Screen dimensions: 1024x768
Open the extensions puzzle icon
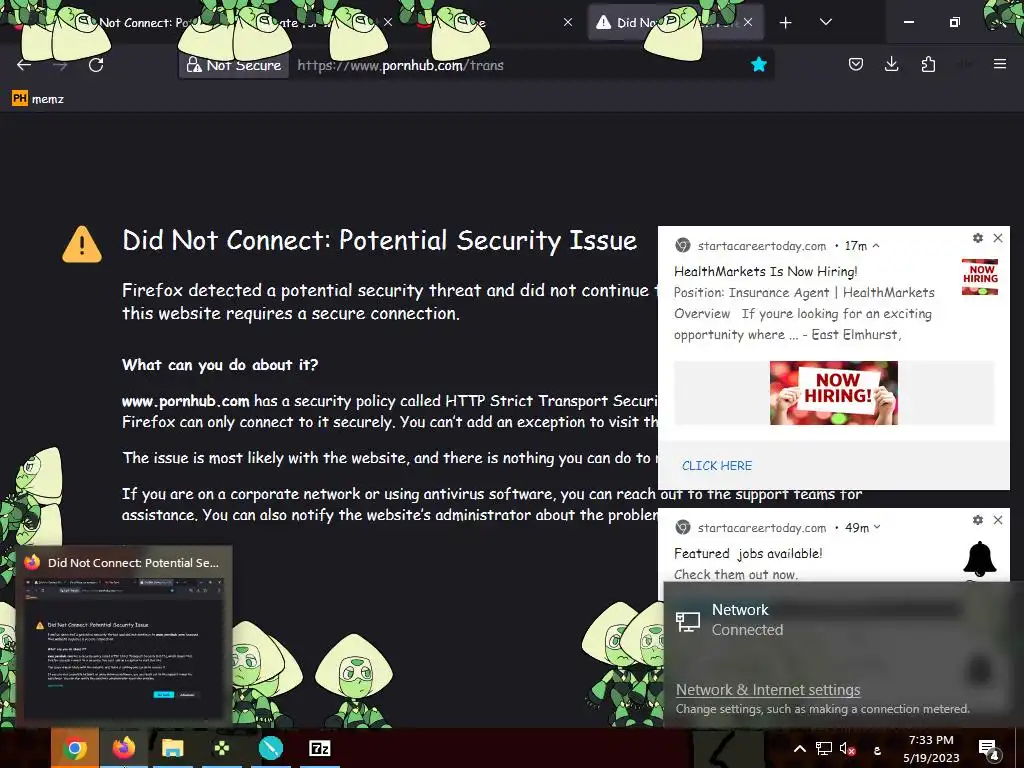(x=928, y=64)
